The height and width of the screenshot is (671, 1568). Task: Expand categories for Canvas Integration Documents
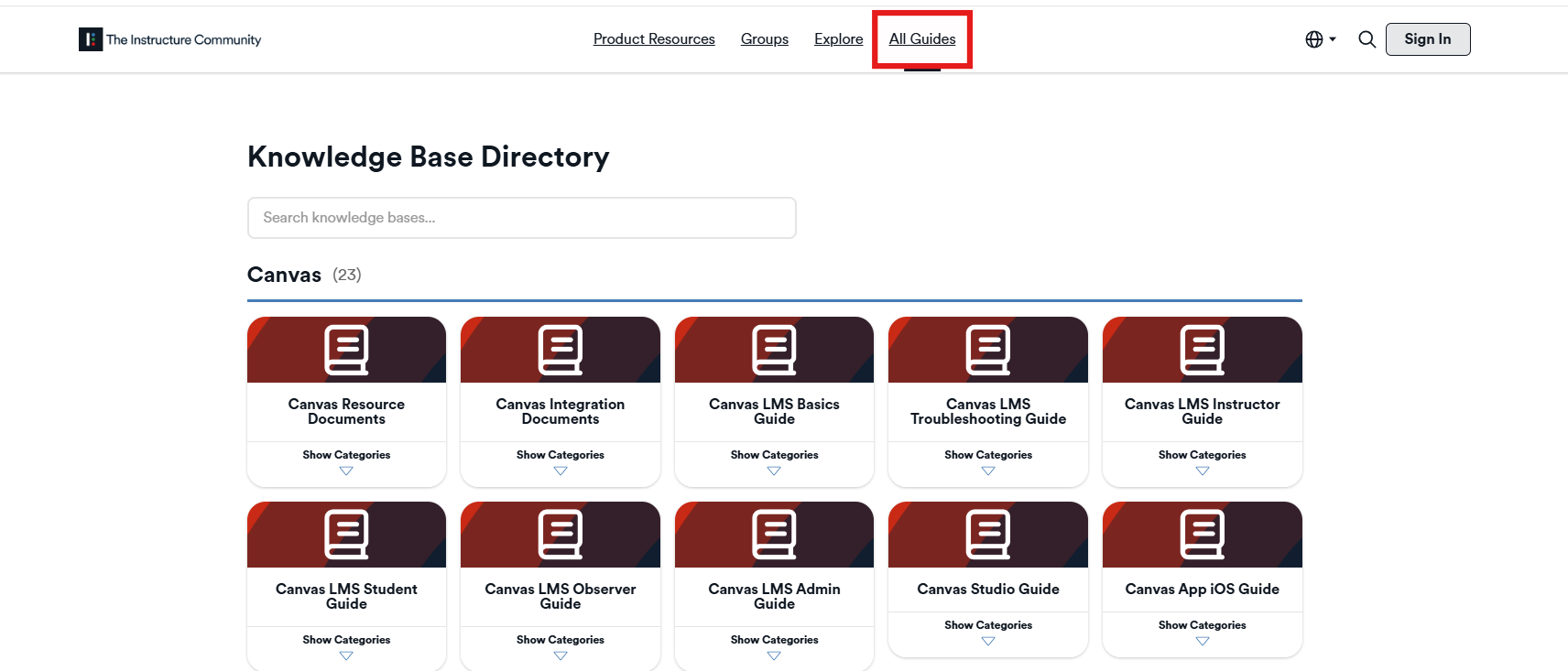tap(561, 462)
